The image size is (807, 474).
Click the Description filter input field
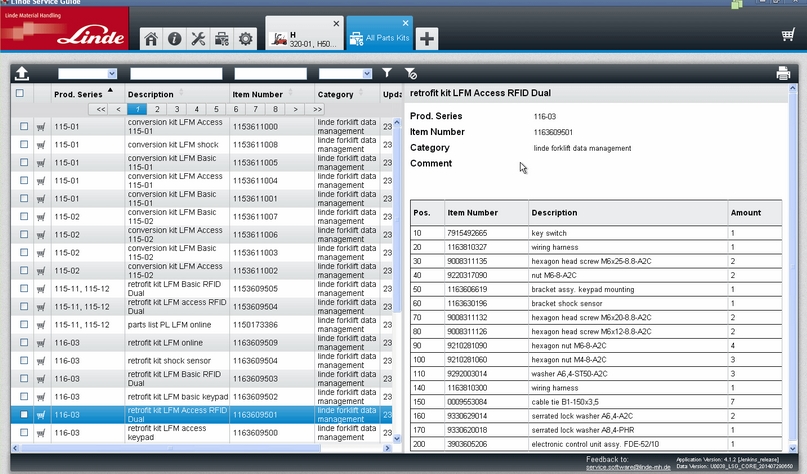click(x=176, y=74)
